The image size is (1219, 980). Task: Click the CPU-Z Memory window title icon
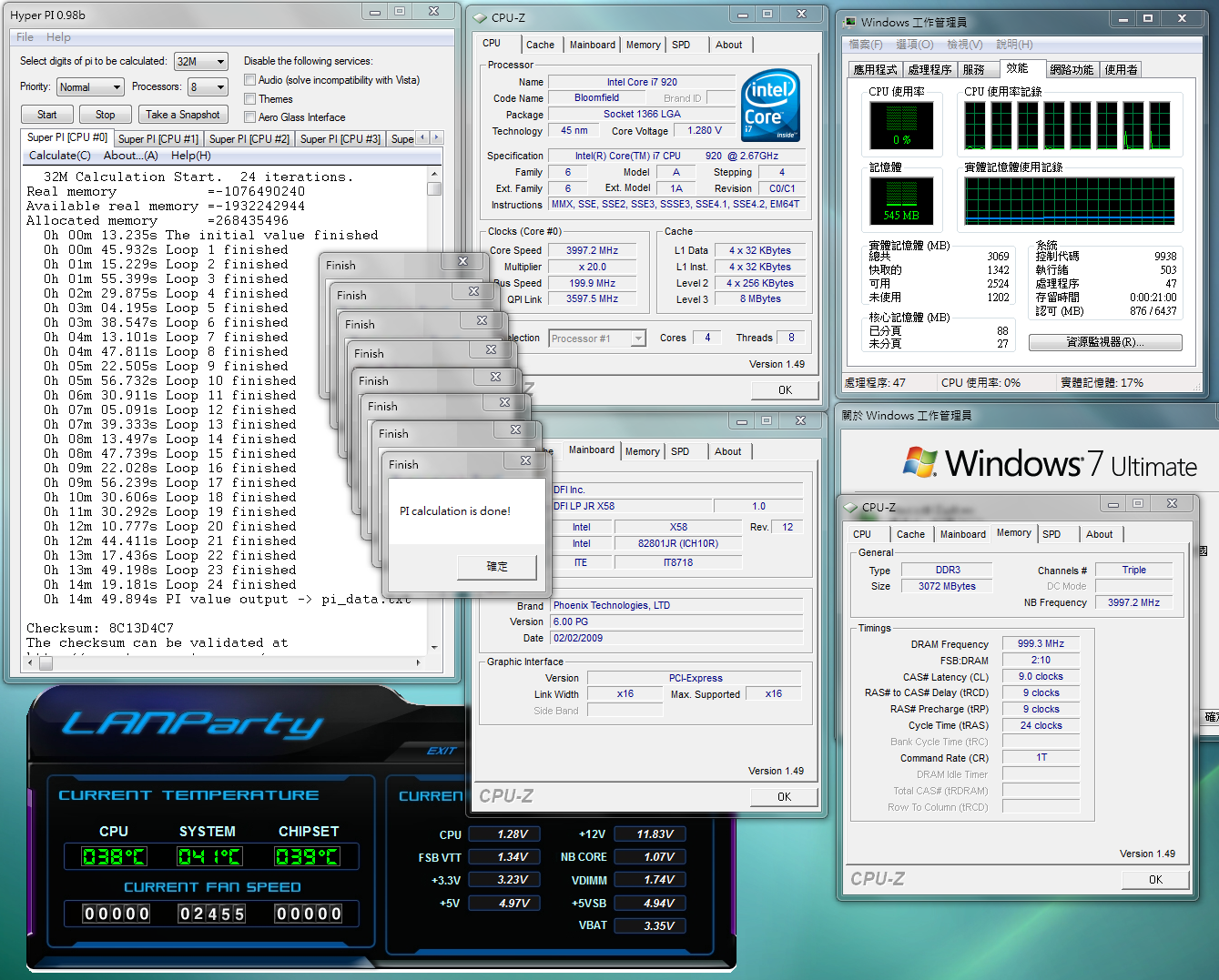(850, 507)
